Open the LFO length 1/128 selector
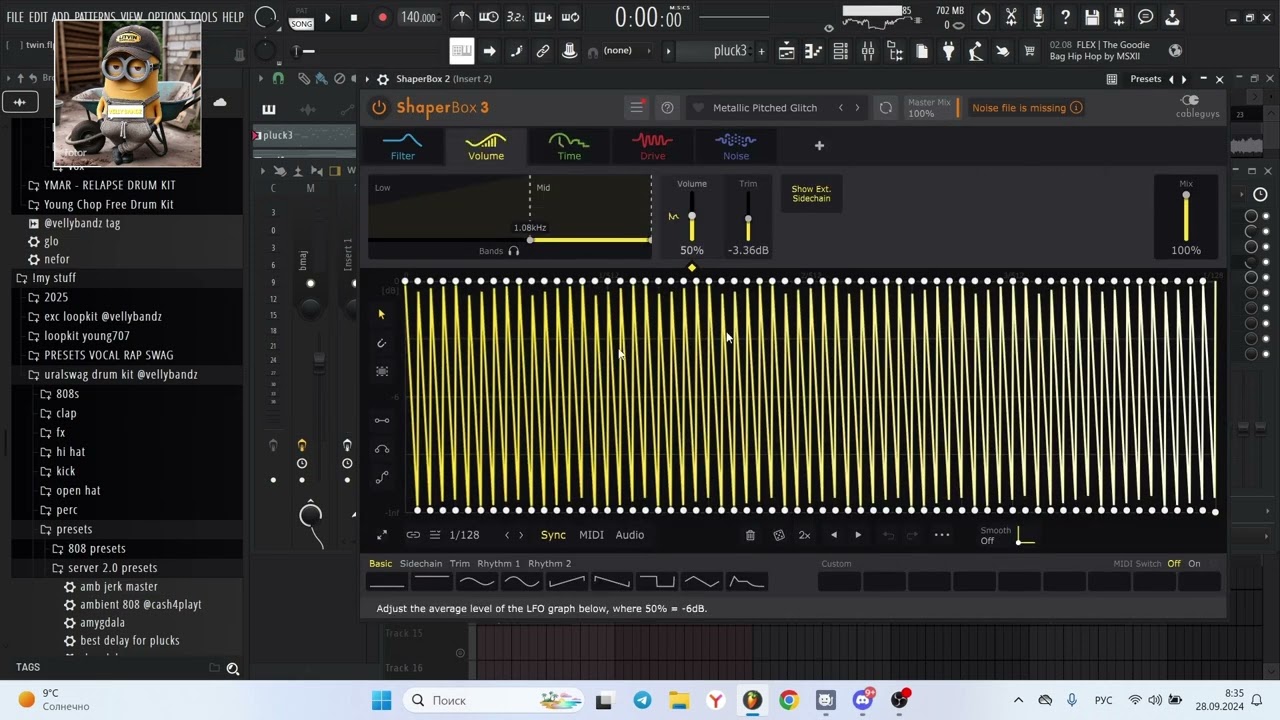The image size is (1280, 720). (464, 535)
